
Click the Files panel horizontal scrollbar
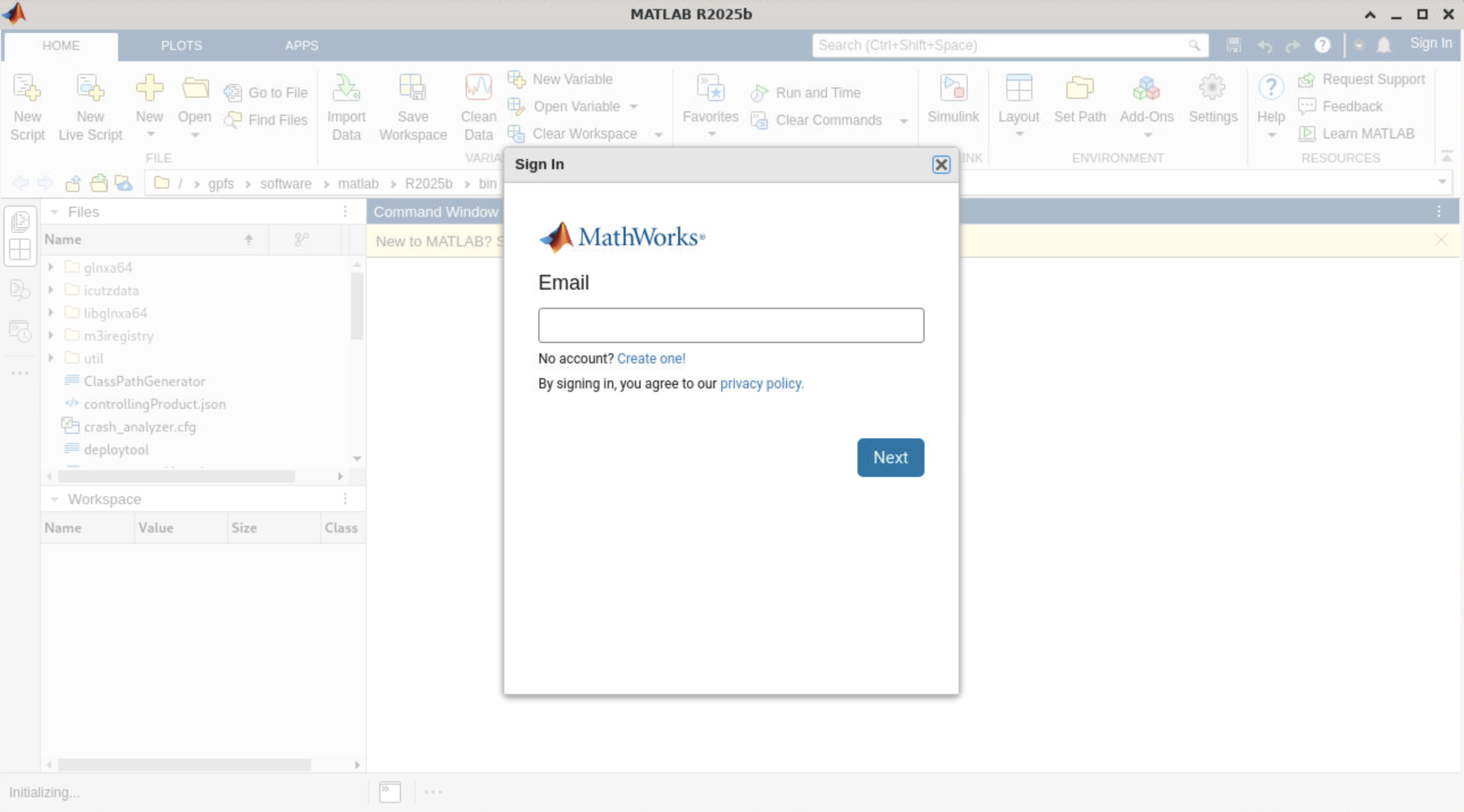[x=176, y=476]
